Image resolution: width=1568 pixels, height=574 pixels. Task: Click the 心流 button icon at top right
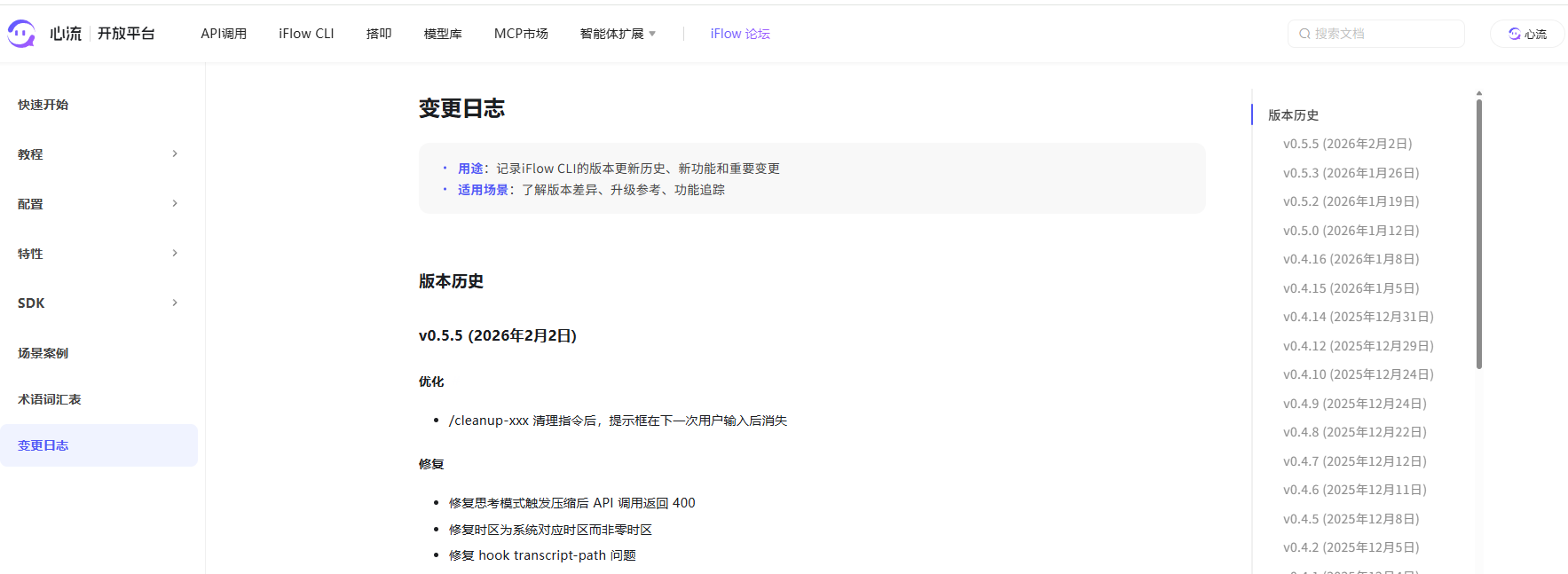pyautogui.click(x=1515, y=34)
